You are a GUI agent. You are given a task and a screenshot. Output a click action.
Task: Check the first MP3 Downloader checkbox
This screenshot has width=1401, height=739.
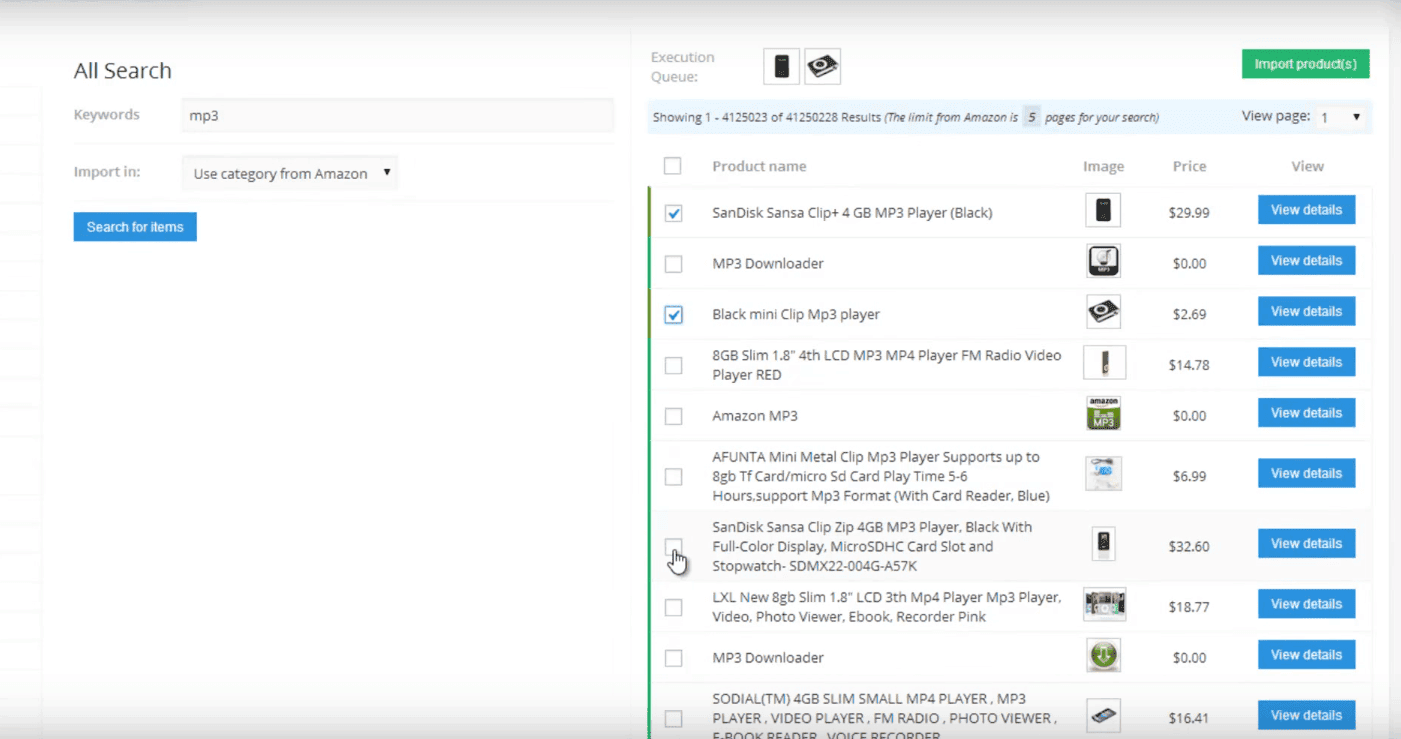(x=673, y=264)
